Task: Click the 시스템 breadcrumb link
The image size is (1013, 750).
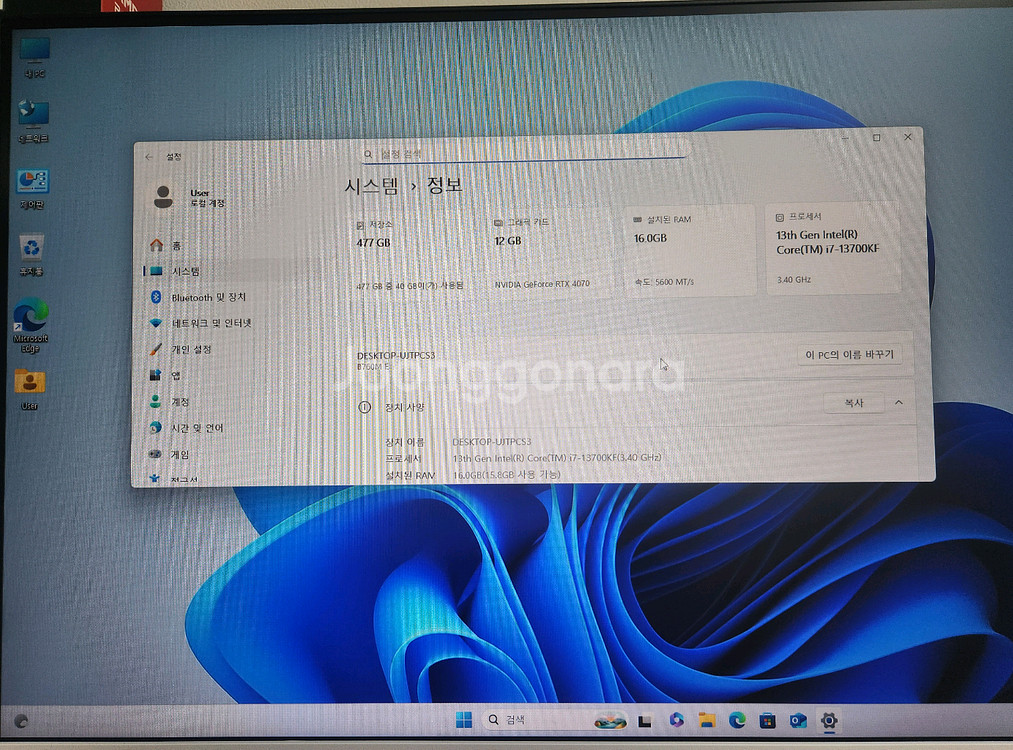Action: tap(371, 186)
